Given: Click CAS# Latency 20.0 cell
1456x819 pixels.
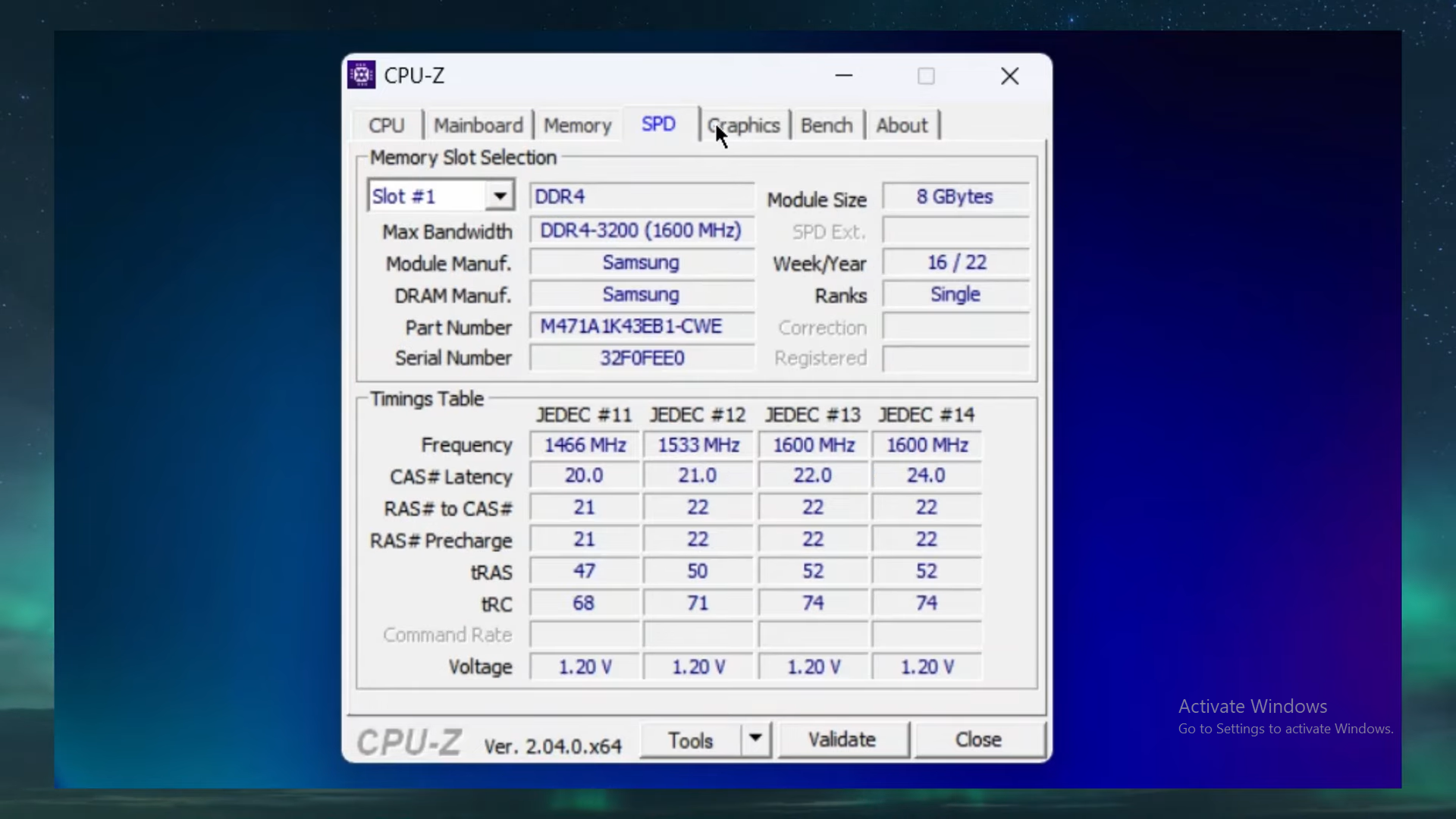Looking at the screenshot, I should (x=585, y=475).
